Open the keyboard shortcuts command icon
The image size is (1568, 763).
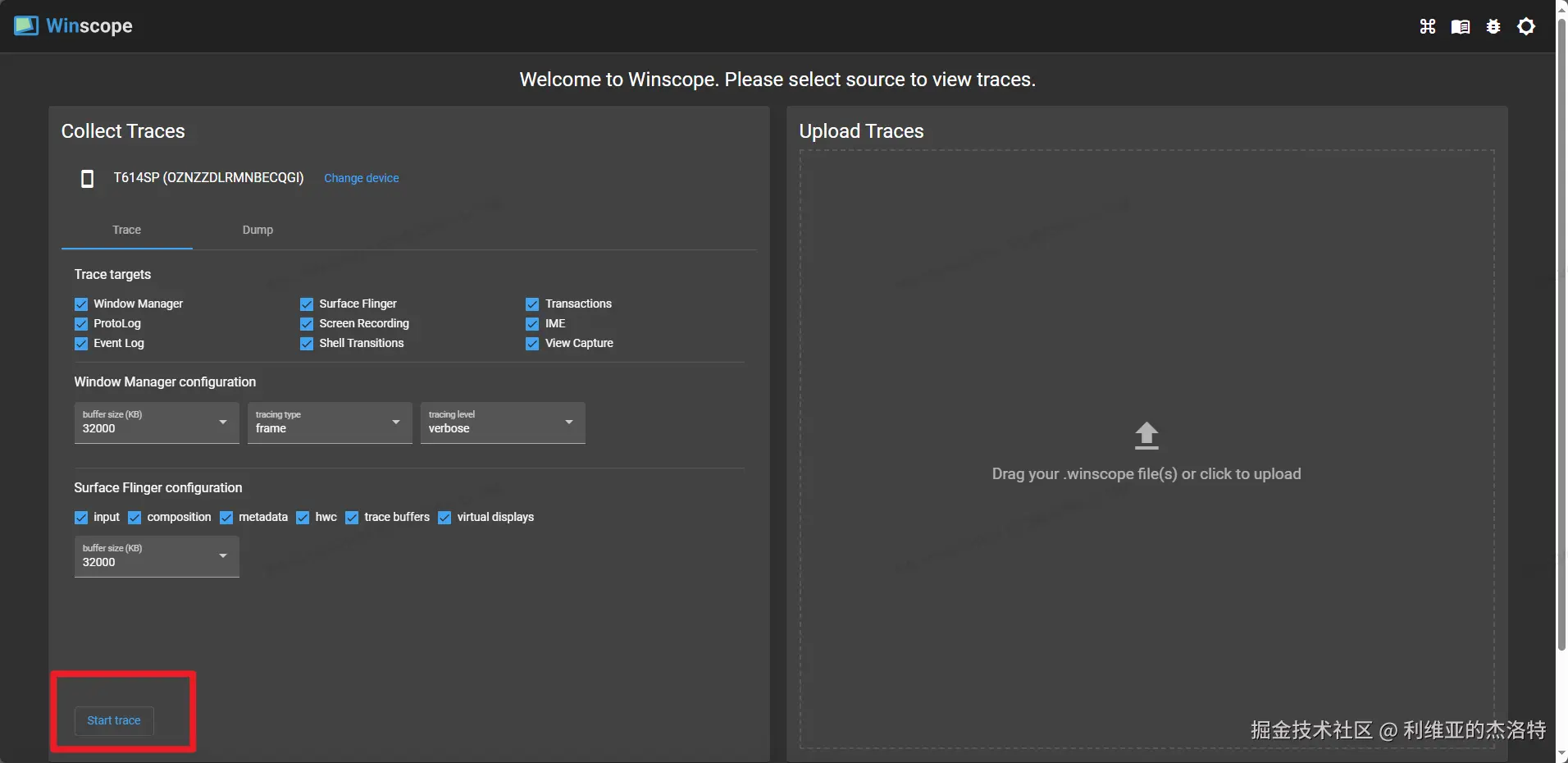tap(1428, 26)
